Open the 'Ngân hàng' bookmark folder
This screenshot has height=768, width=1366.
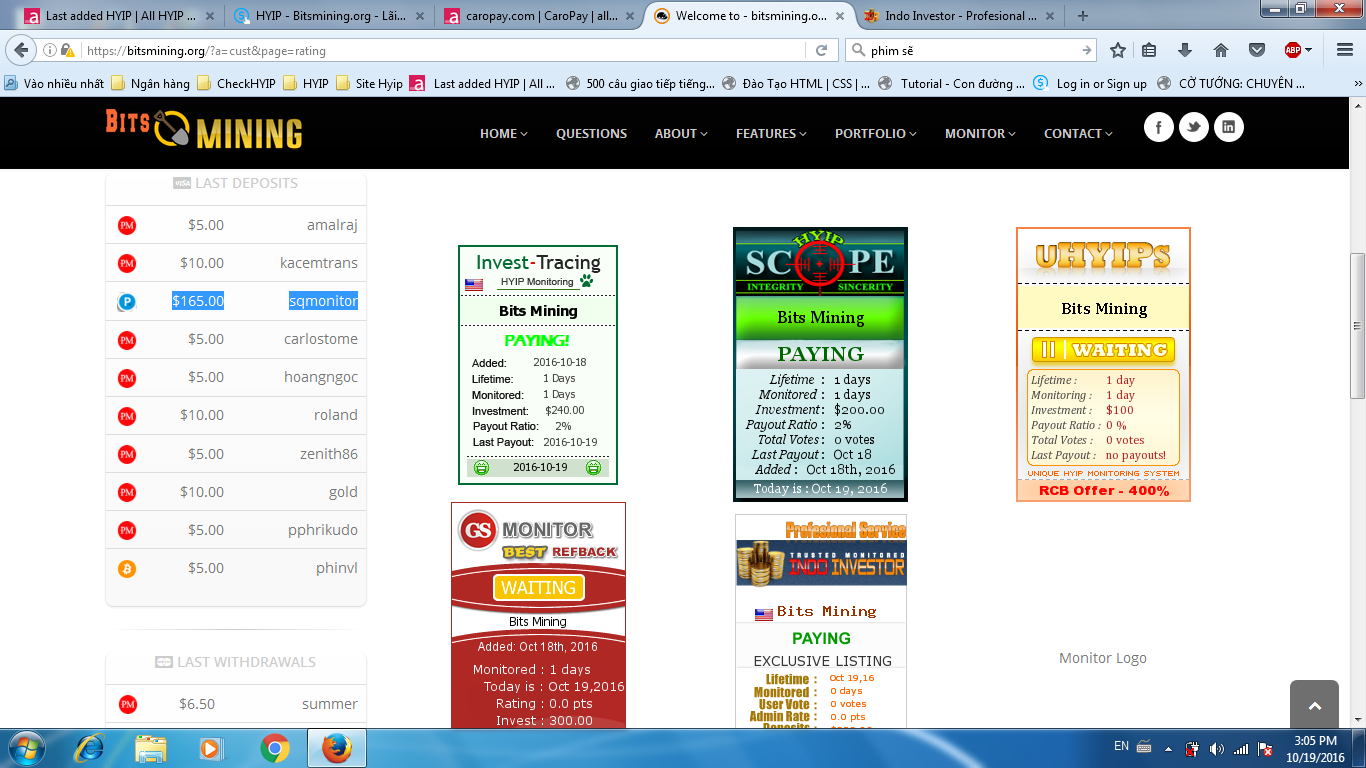coord(150,84)
